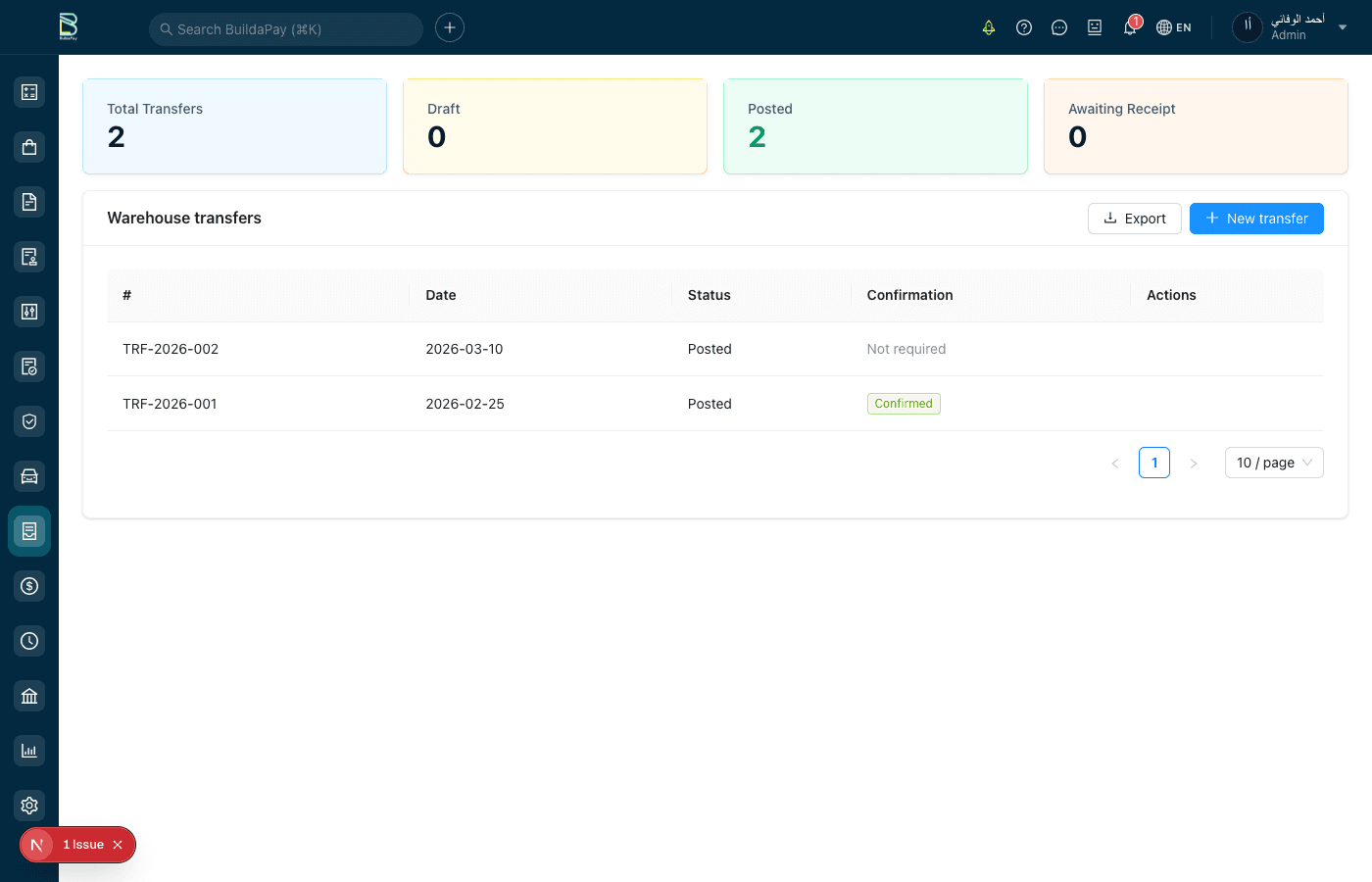Expand the 10 / page dropdown
Screen dimensions: 1372x882
pos(1273,463)
